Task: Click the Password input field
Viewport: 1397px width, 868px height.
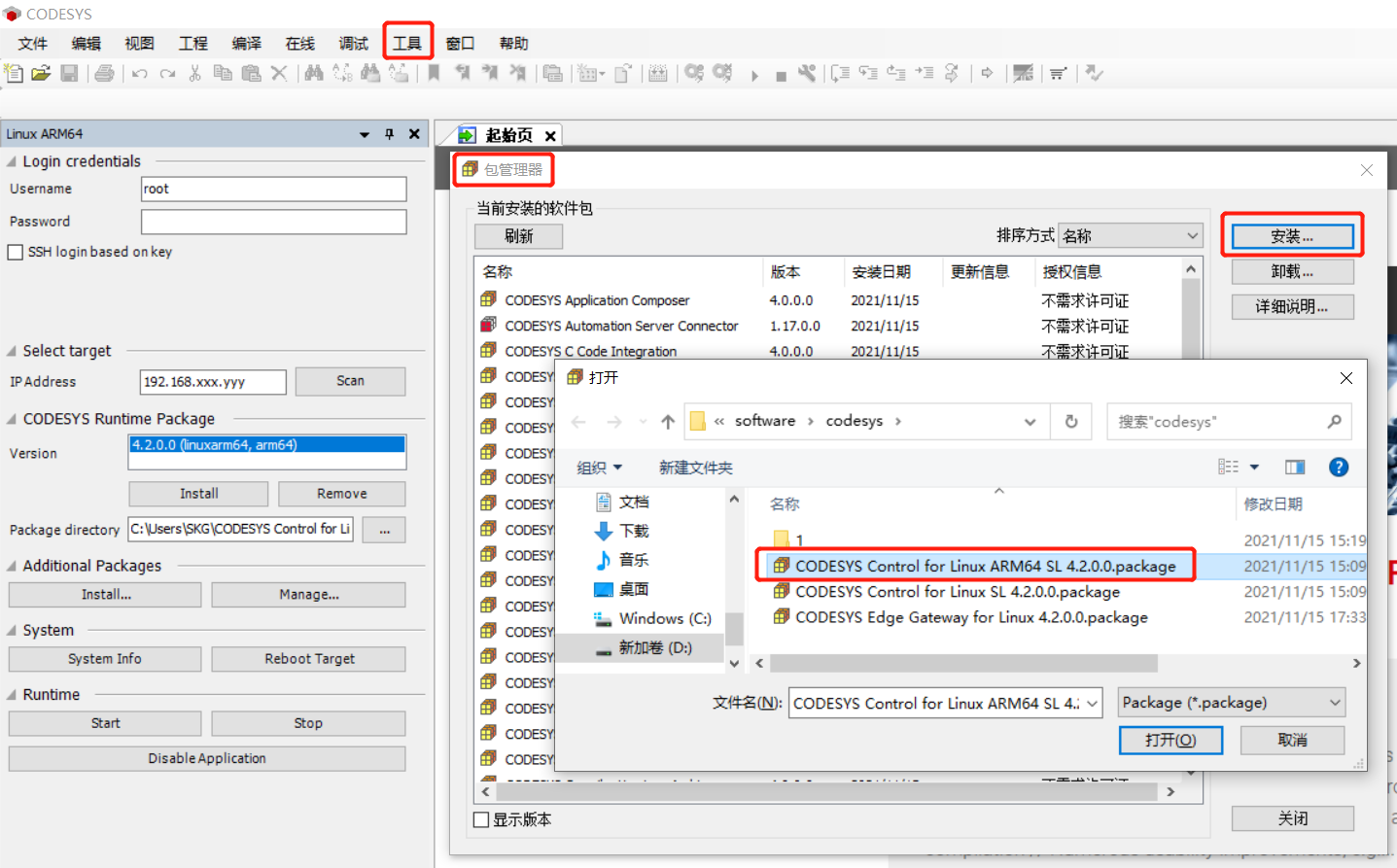Action: pyautogui.click(x=273, y=222)
